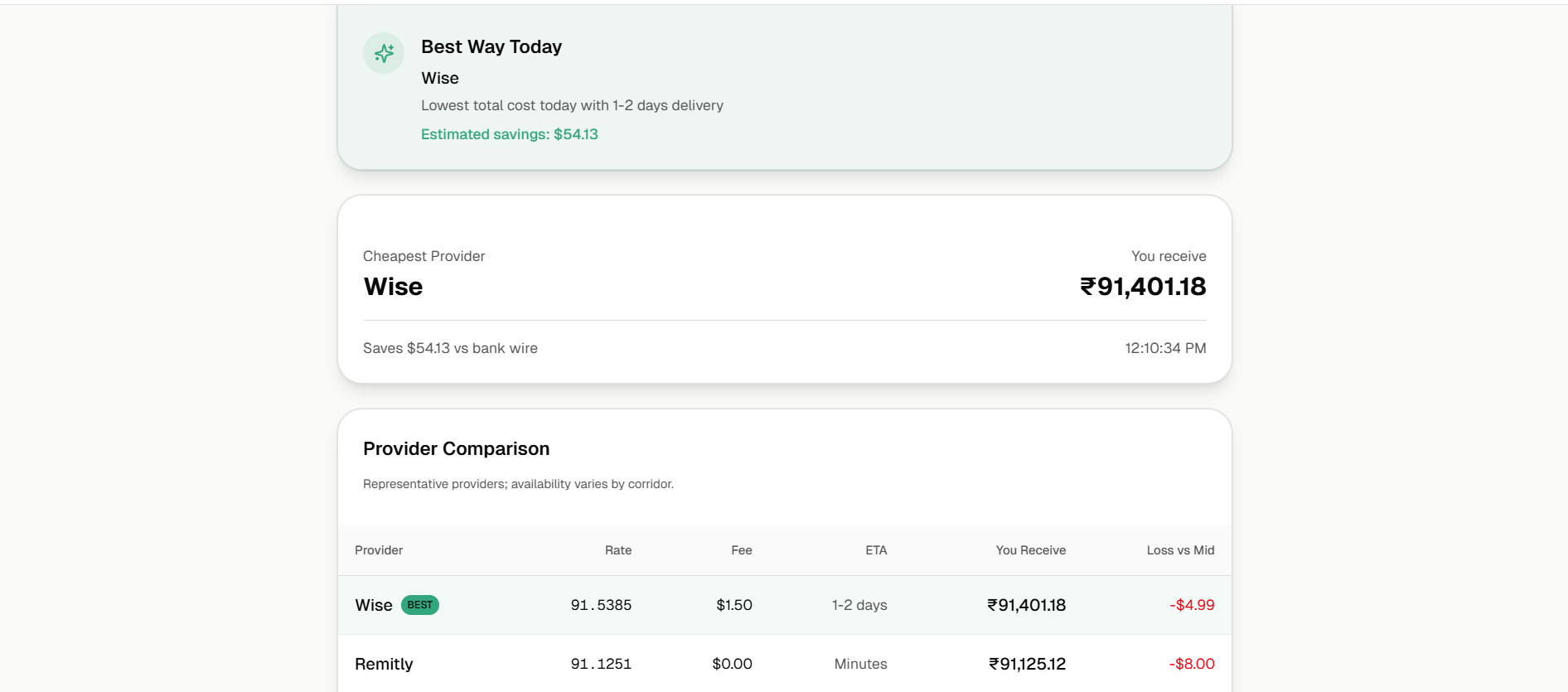Click the large Wise cheapest provider name
1568x692 pixels.
coord(393,287)
